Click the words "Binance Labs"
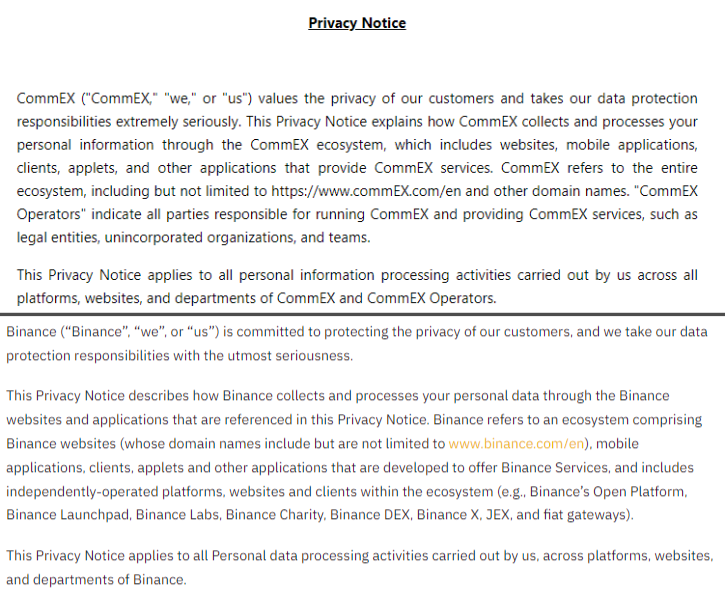The height and width of the screenshot is (595, 725). coord(176,515)
